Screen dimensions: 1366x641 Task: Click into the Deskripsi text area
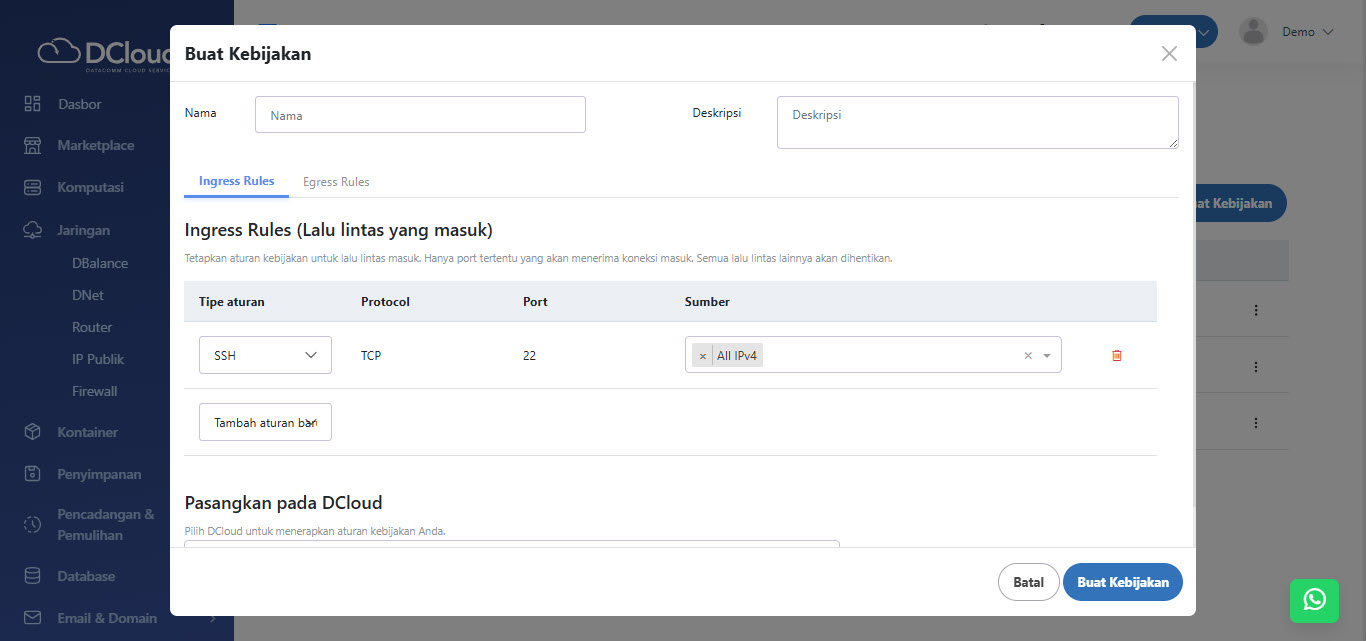pos(977,122)
